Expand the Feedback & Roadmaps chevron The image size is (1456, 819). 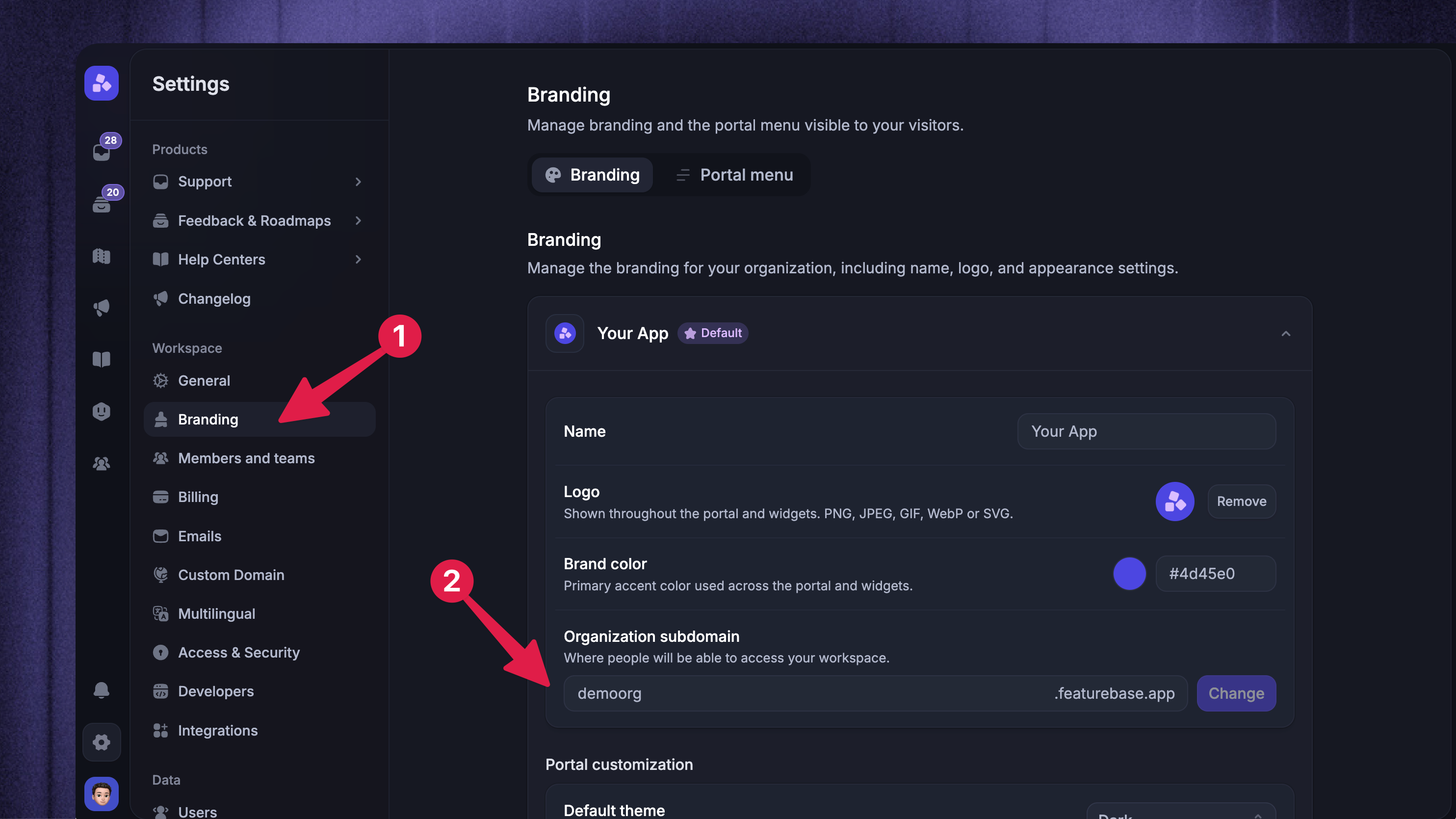coord(358,220)
